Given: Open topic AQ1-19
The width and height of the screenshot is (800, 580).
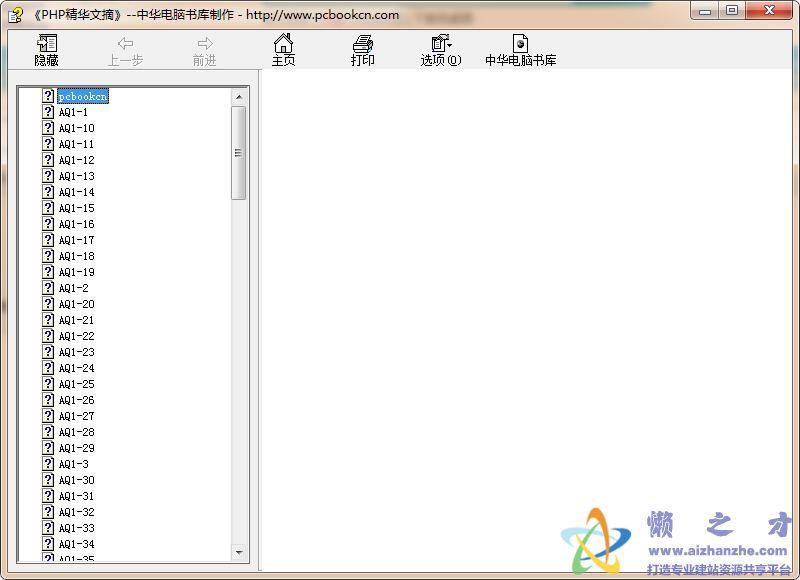Looking at the screenshot, I should (x=77, y=272).
